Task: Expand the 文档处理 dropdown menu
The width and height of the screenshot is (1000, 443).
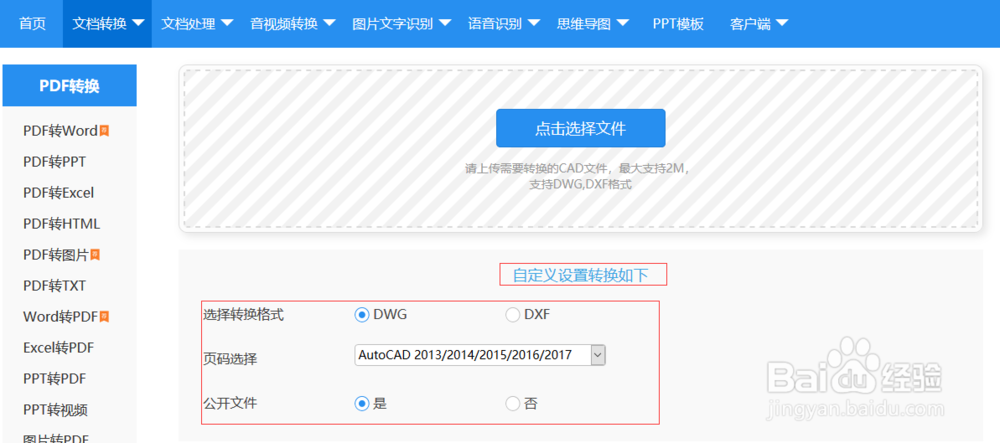Action: click(x=197, y=24)
